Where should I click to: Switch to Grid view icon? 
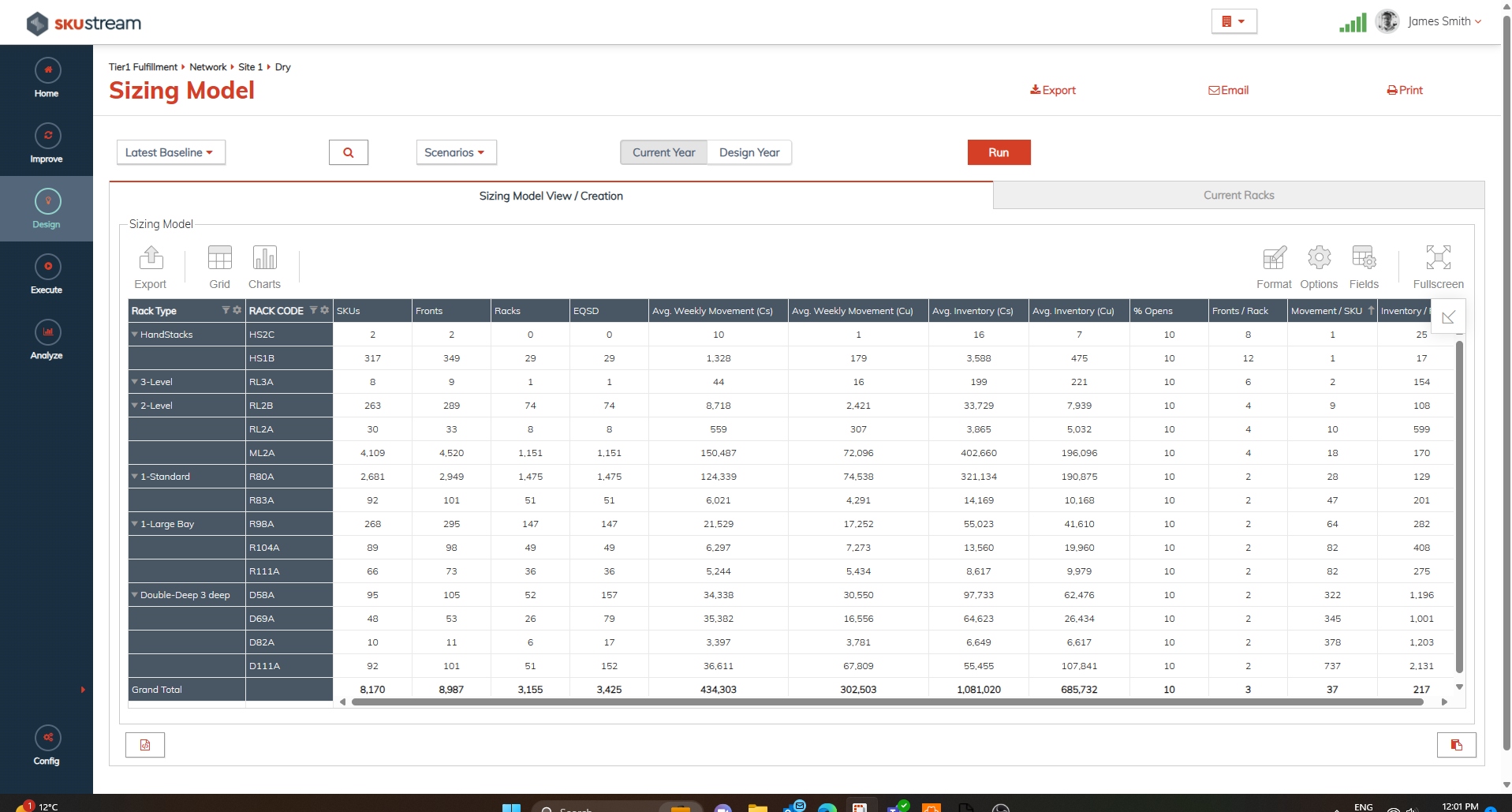[x=219, y=268]
